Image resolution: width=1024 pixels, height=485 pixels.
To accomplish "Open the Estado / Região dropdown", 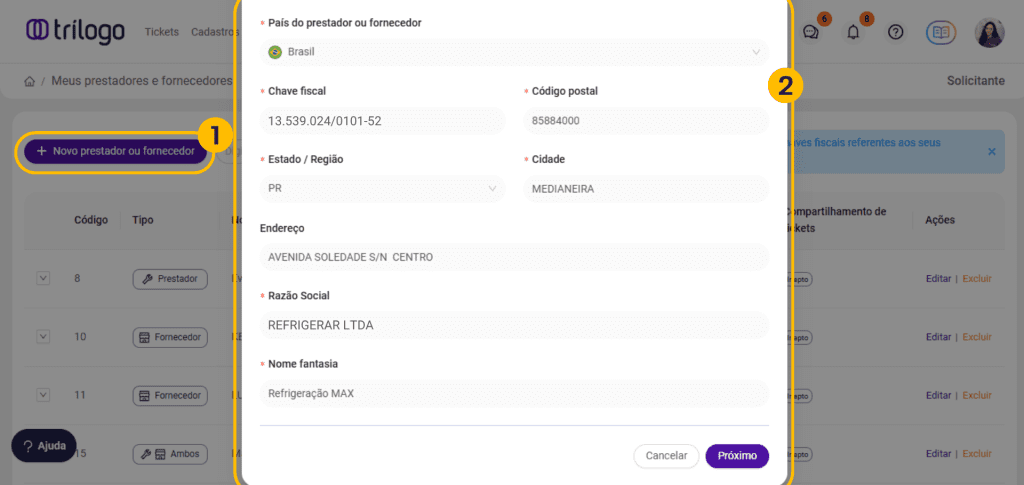I will (383, 188).
